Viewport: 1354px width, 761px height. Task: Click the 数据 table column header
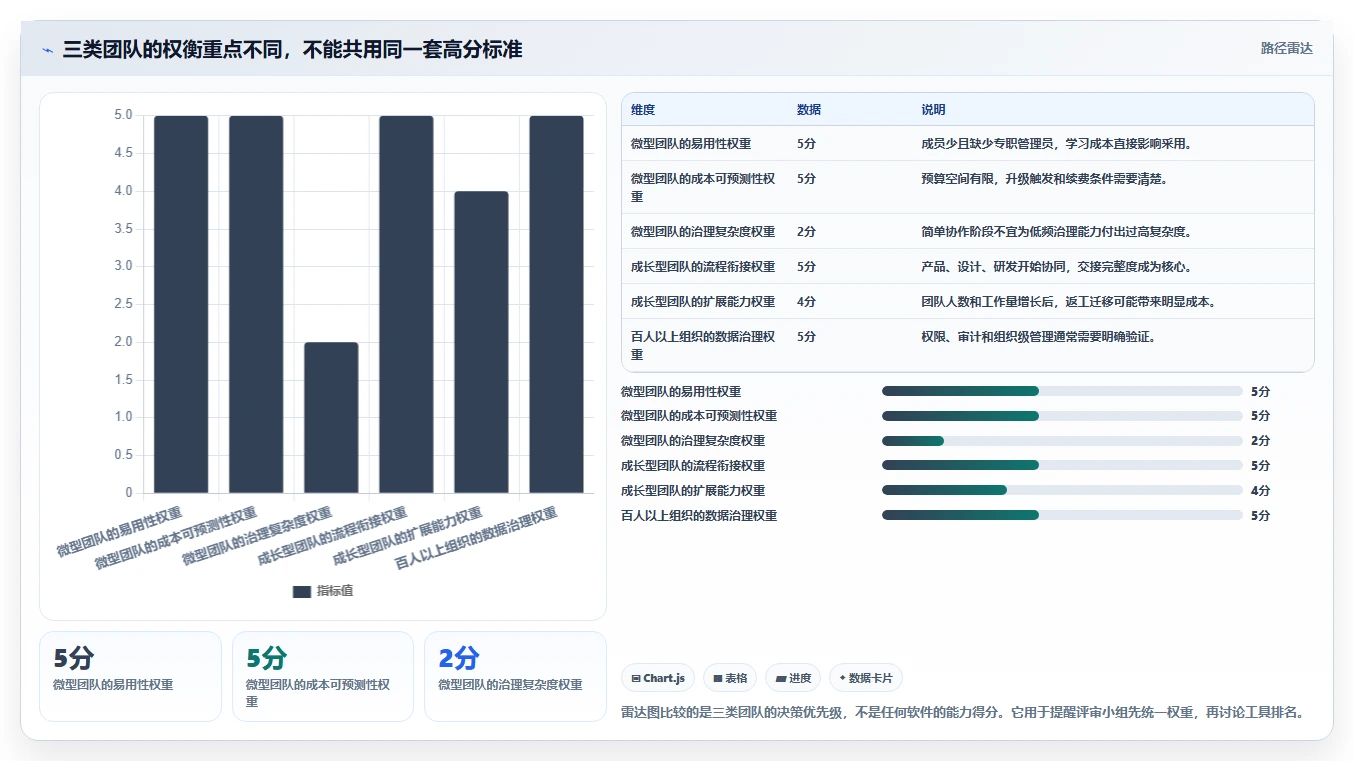[809, 110]
